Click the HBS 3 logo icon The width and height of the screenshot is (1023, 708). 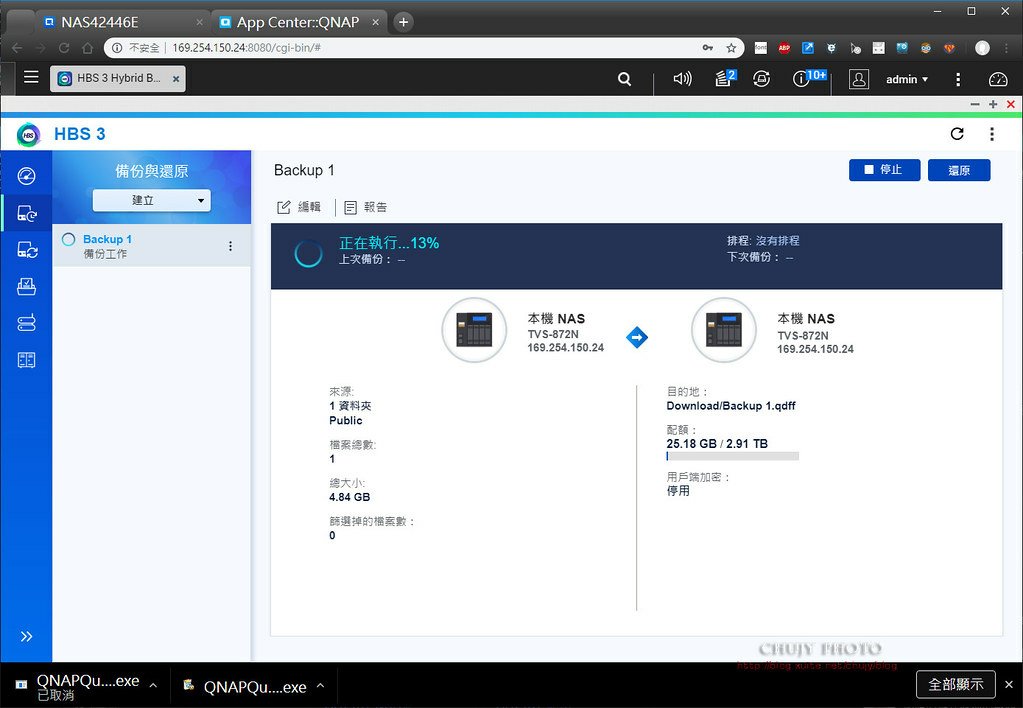tap(28, 134)
